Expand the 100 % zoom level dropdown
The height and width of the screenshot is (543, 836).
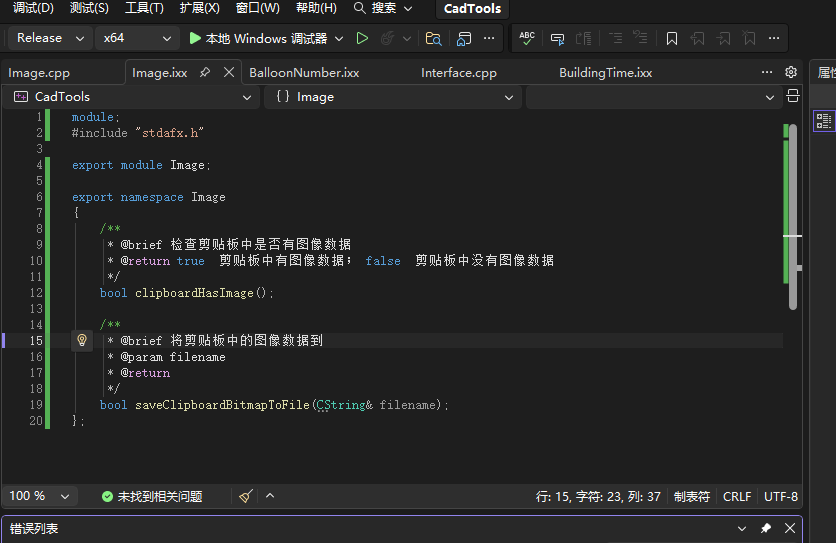click(x=40, y=496)
